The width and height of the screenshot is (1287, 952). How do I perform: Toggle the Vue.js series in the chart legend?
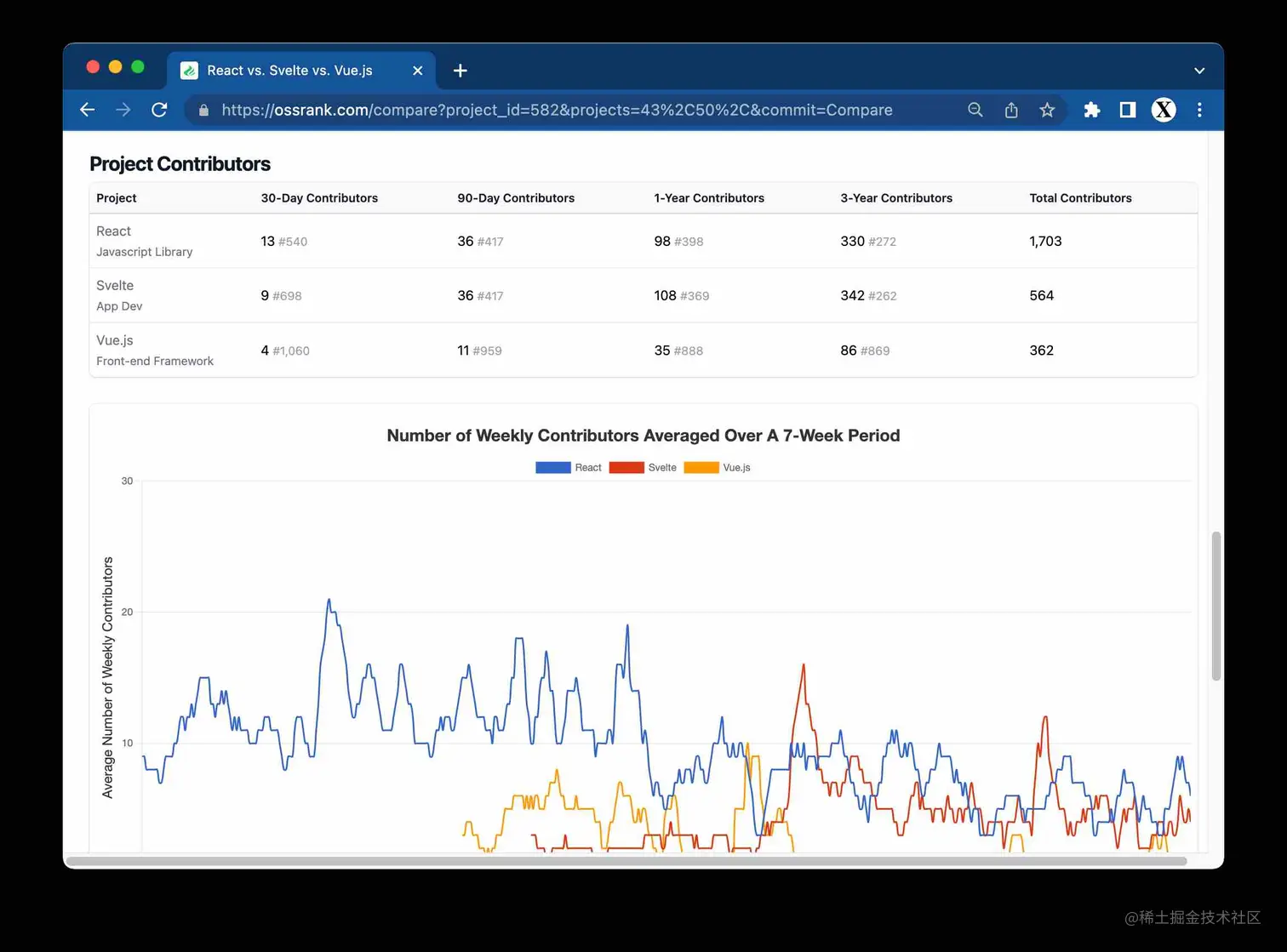737,467
